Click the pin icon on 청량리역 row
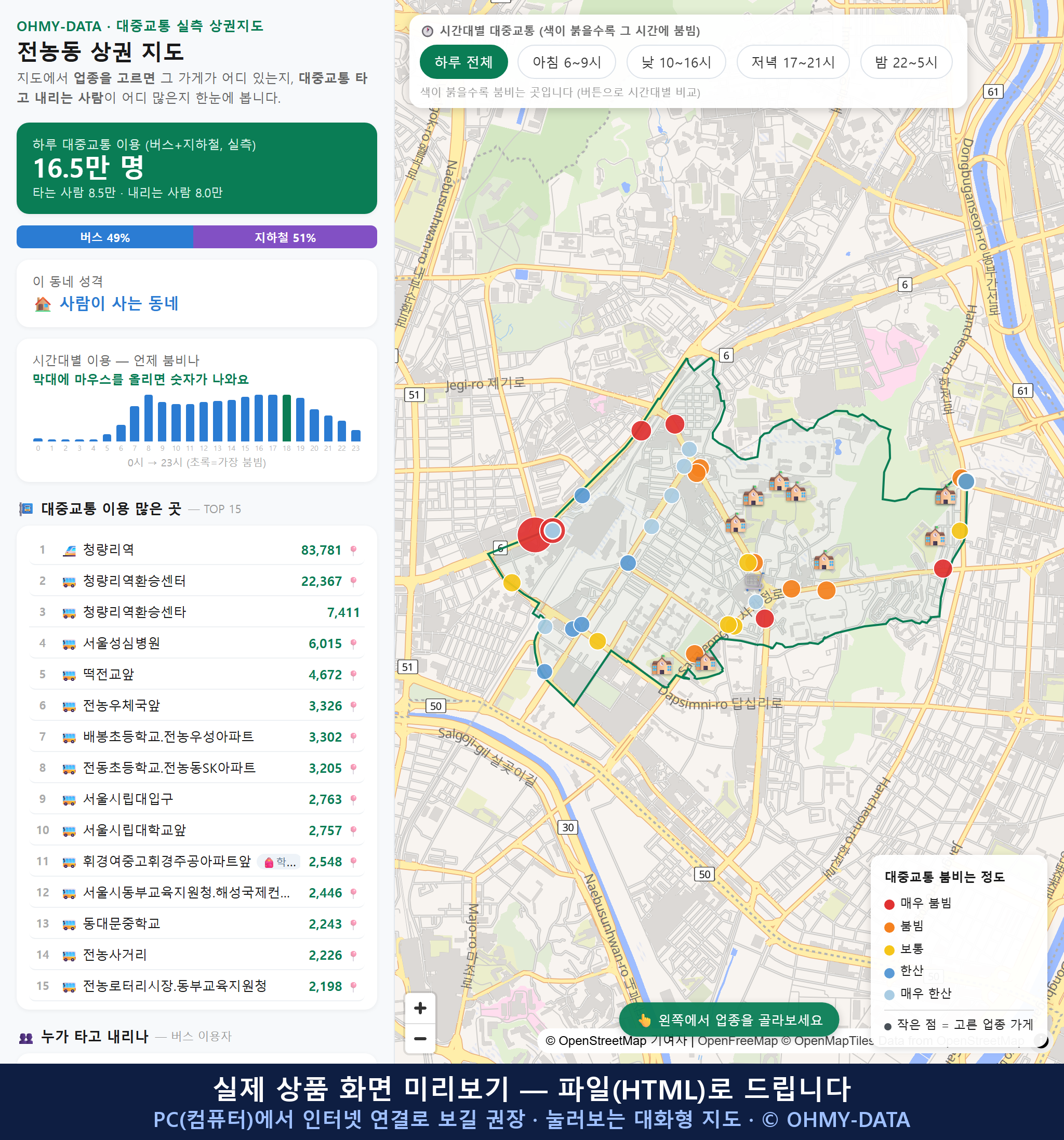This screenshot has width=1064, height=1140. (x=353, y=551)
